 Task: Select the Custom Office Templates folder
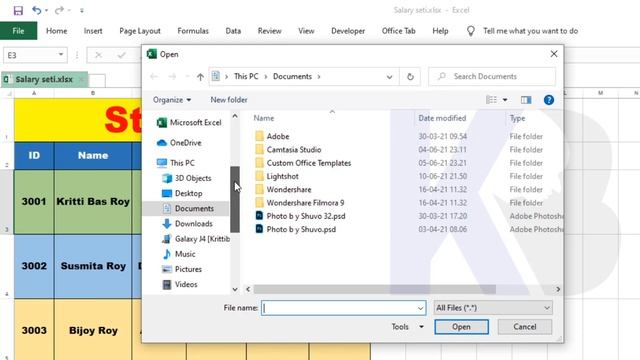click(303, 163)
